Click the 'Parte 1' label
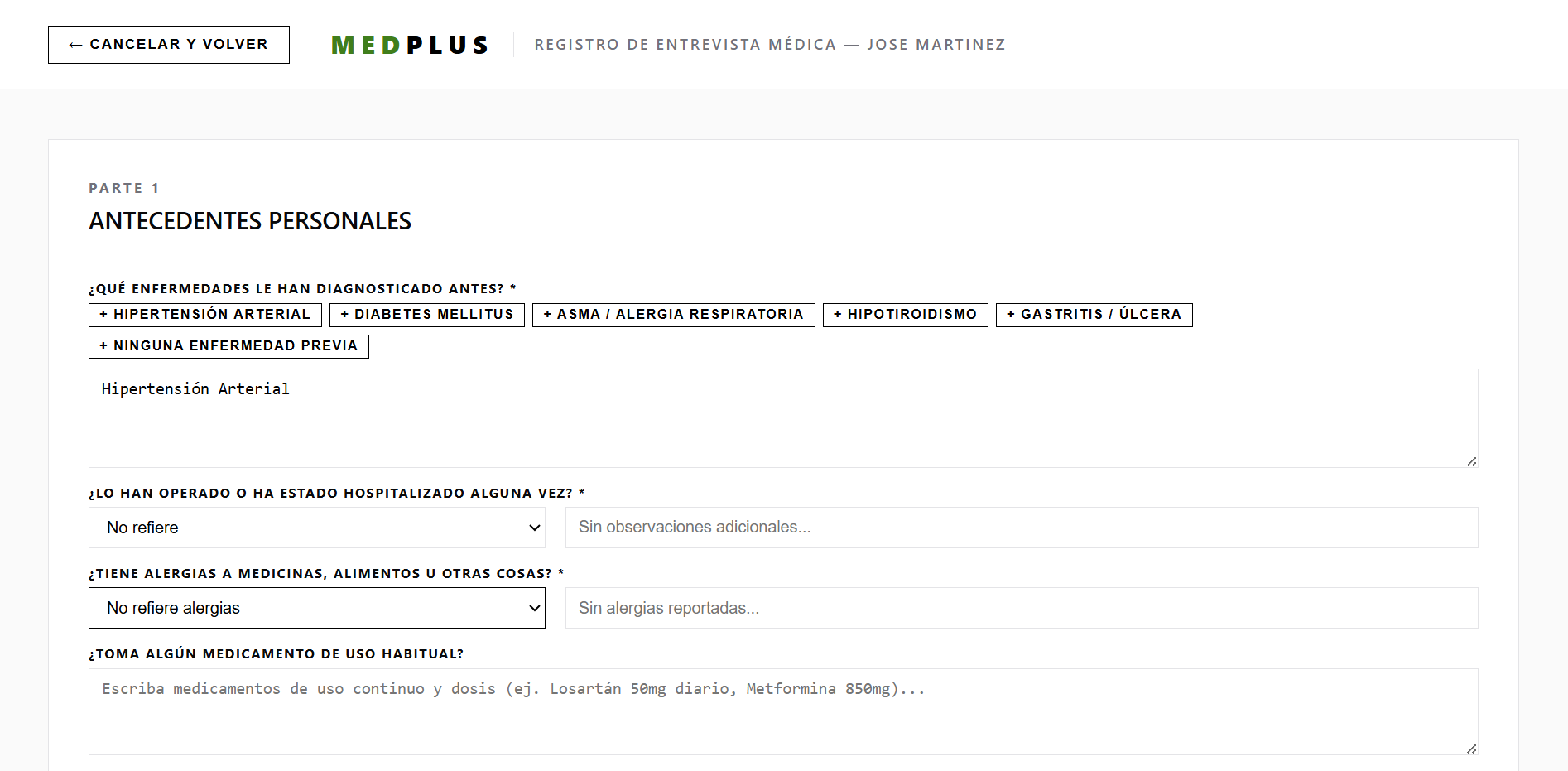The height and width of the screenshot is (771, 1568). pyautogui.click(x=124, y=188)
